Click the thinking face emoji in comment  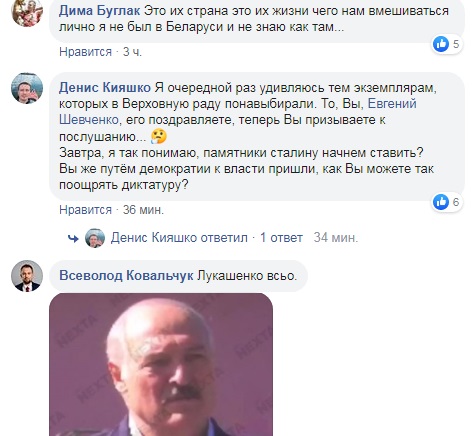[x=159, y=136]
